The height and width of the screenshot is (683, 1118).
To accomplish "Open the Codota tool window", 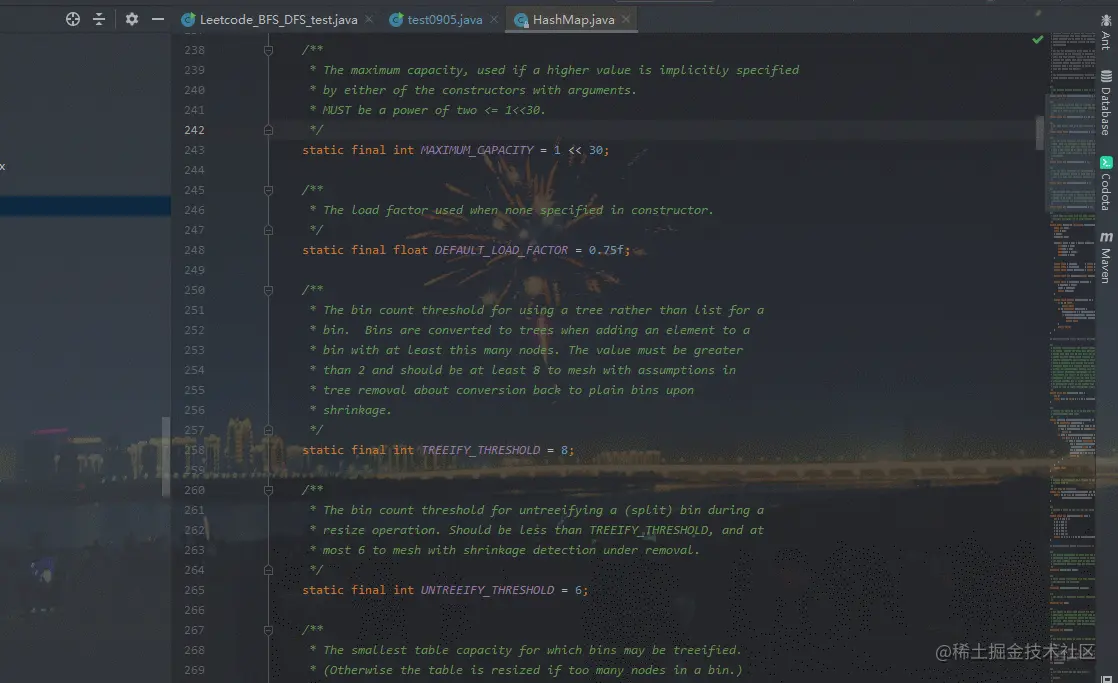I will pos(1106,183).
